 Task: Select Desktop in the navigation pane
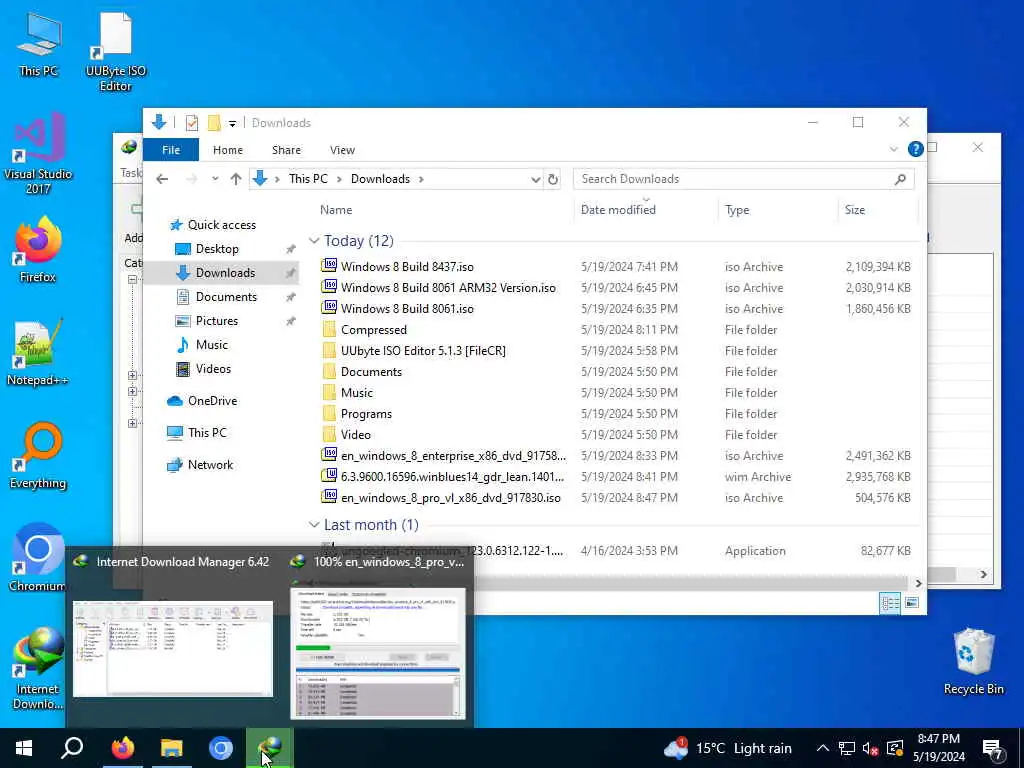point(217,249)
